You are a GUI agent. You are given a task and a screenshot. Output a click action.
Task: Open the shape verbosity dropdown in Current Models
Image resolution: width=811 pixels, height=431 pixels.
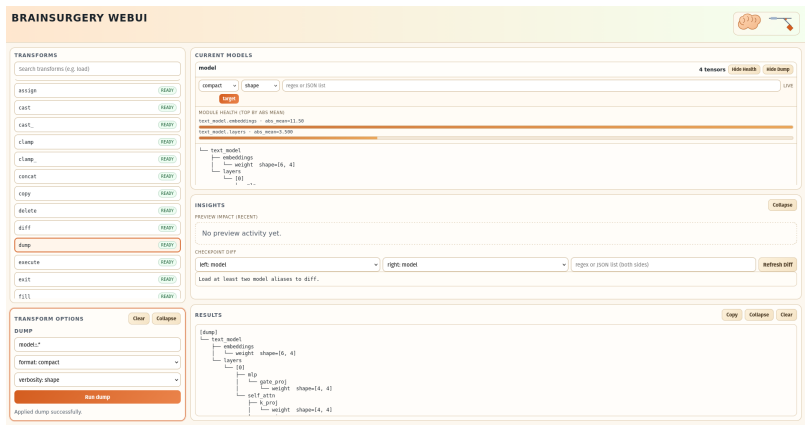260,86
